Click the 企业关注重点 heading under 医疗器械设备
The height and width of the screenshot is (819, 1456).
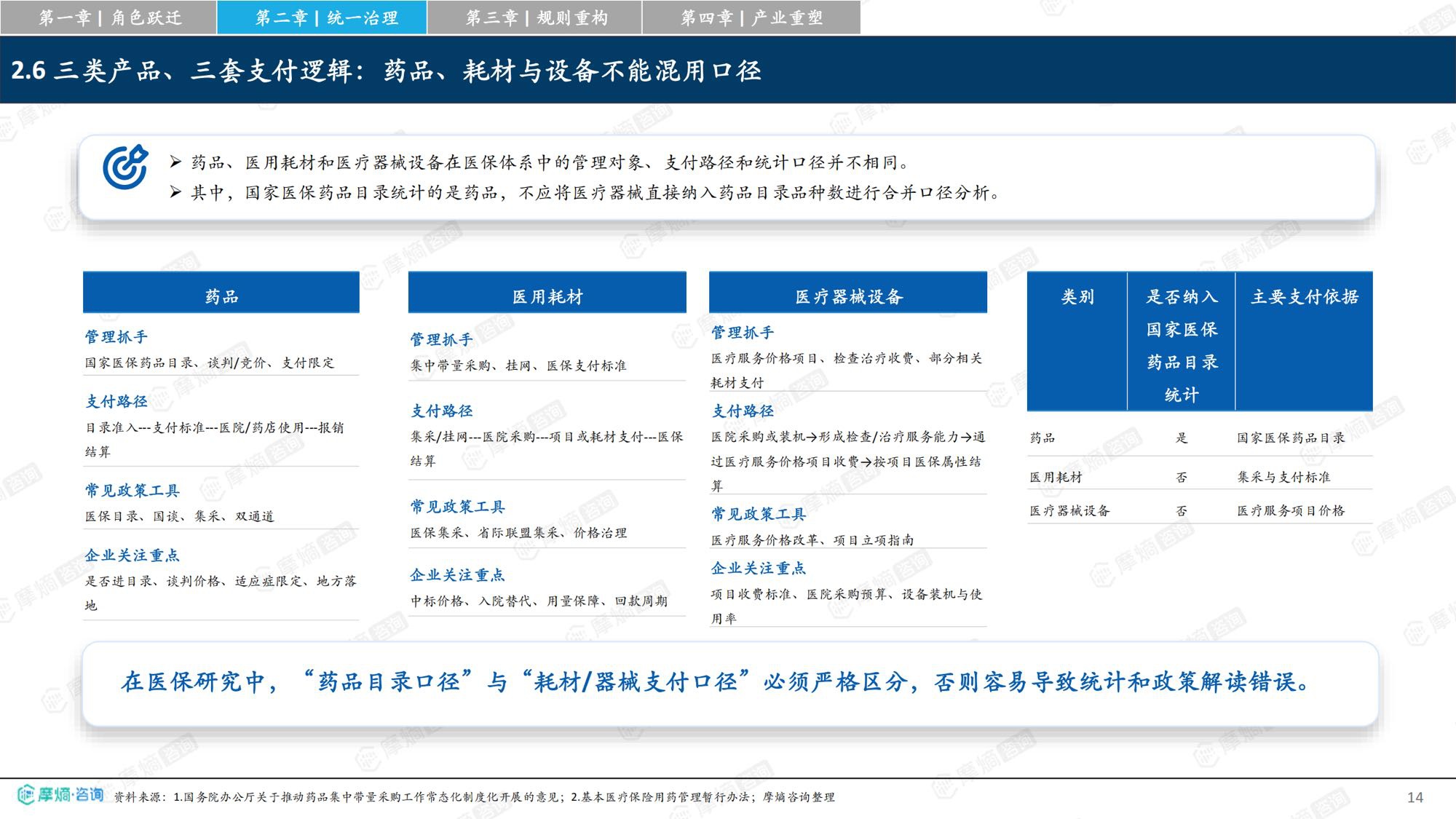(759, 569)
